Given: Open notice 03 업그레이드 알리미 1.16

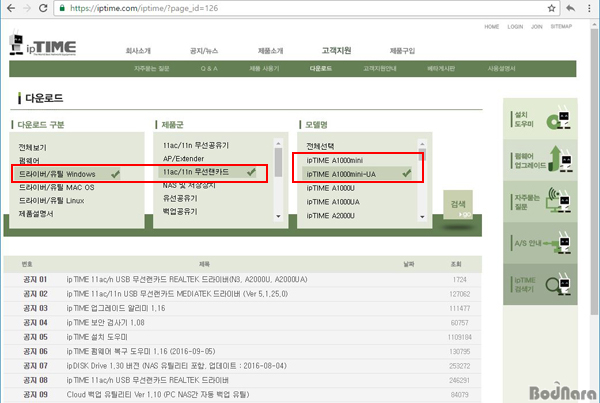Looking at the screenshot, I should pos(116,308).
